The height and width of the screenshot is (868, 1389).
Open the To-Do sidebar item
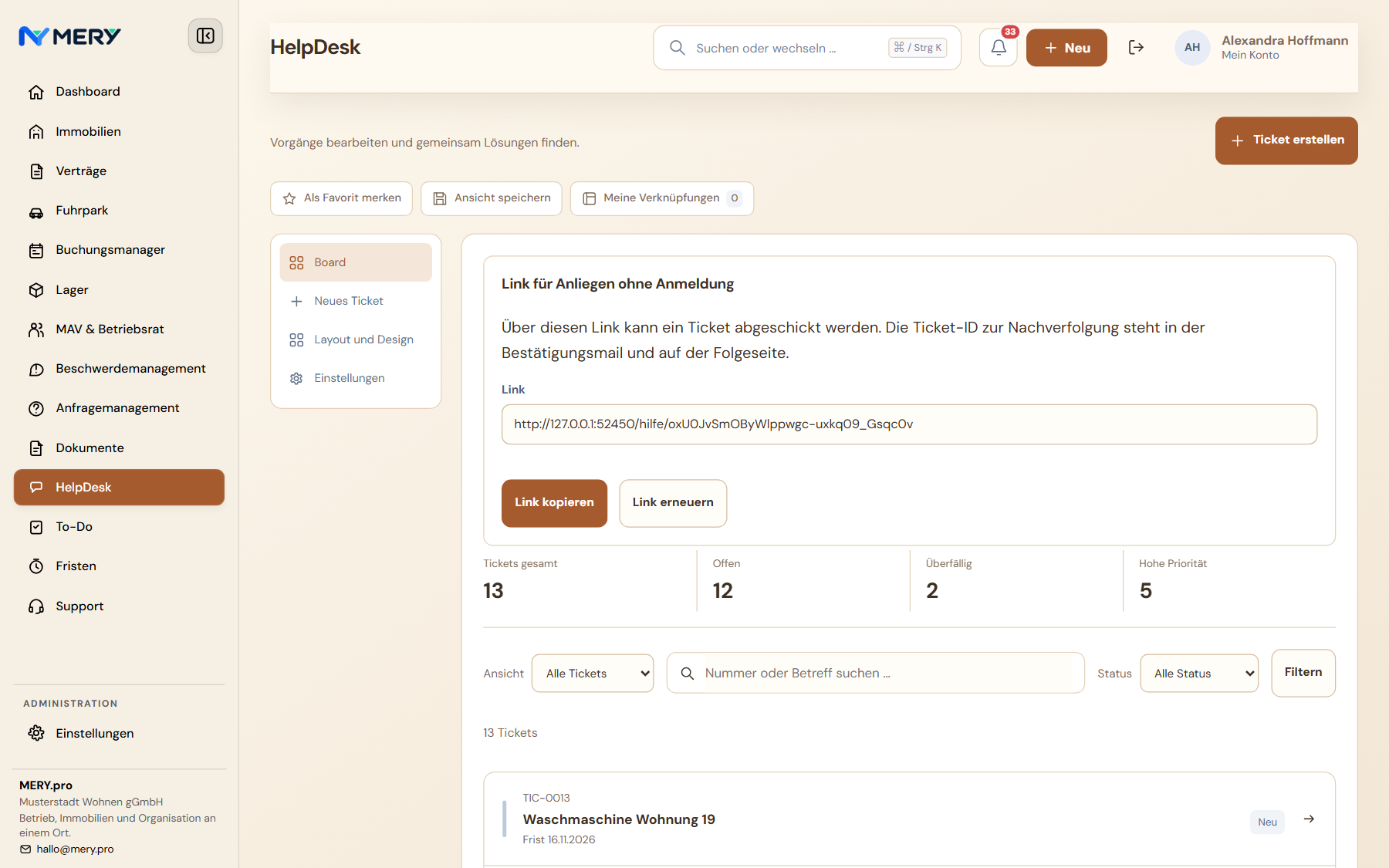pyautogui.click(x=119, y=527)
